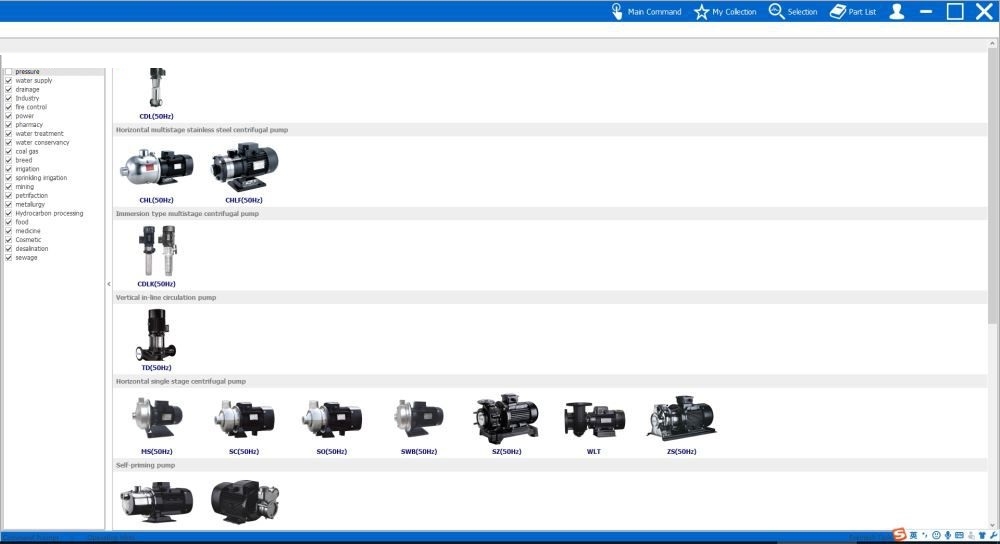Enable the pressure checkbox

pos(9,72)
